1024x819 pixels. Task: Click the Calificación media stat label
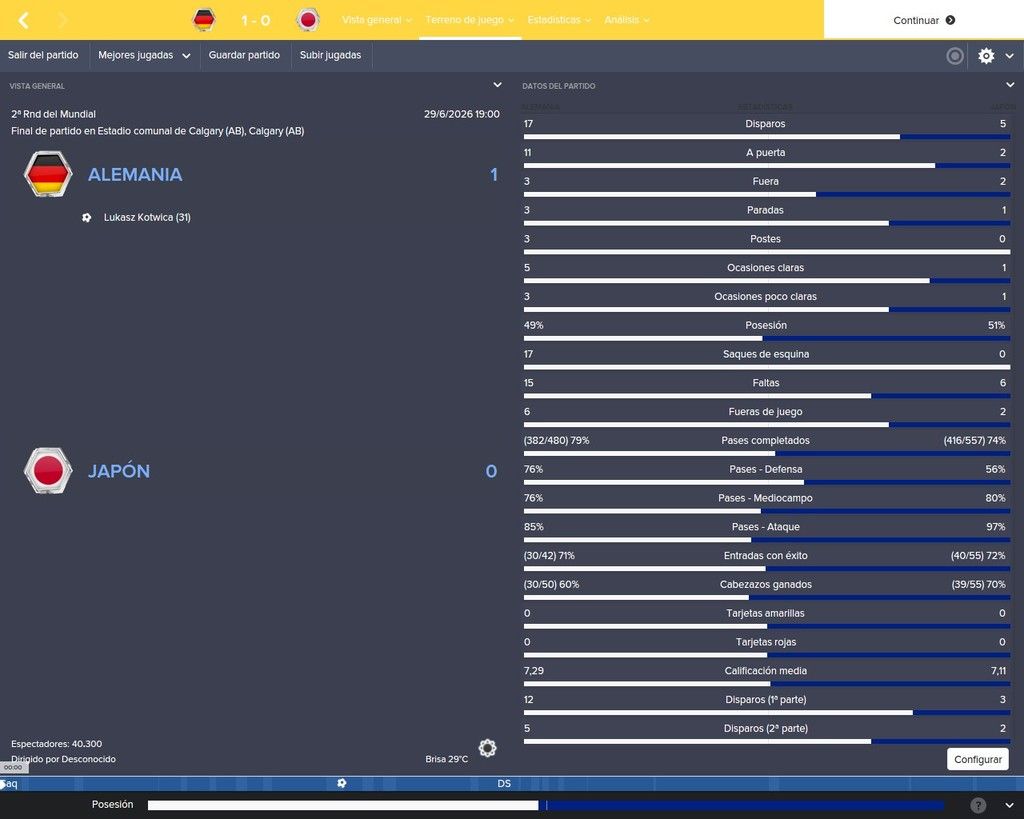(x=765, y=671)
